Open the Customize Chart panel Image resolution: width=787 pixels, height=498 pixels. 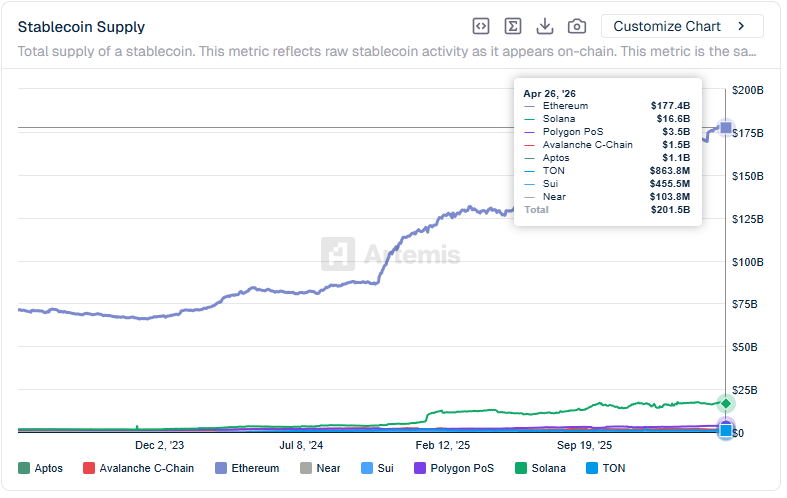[682, 26]
